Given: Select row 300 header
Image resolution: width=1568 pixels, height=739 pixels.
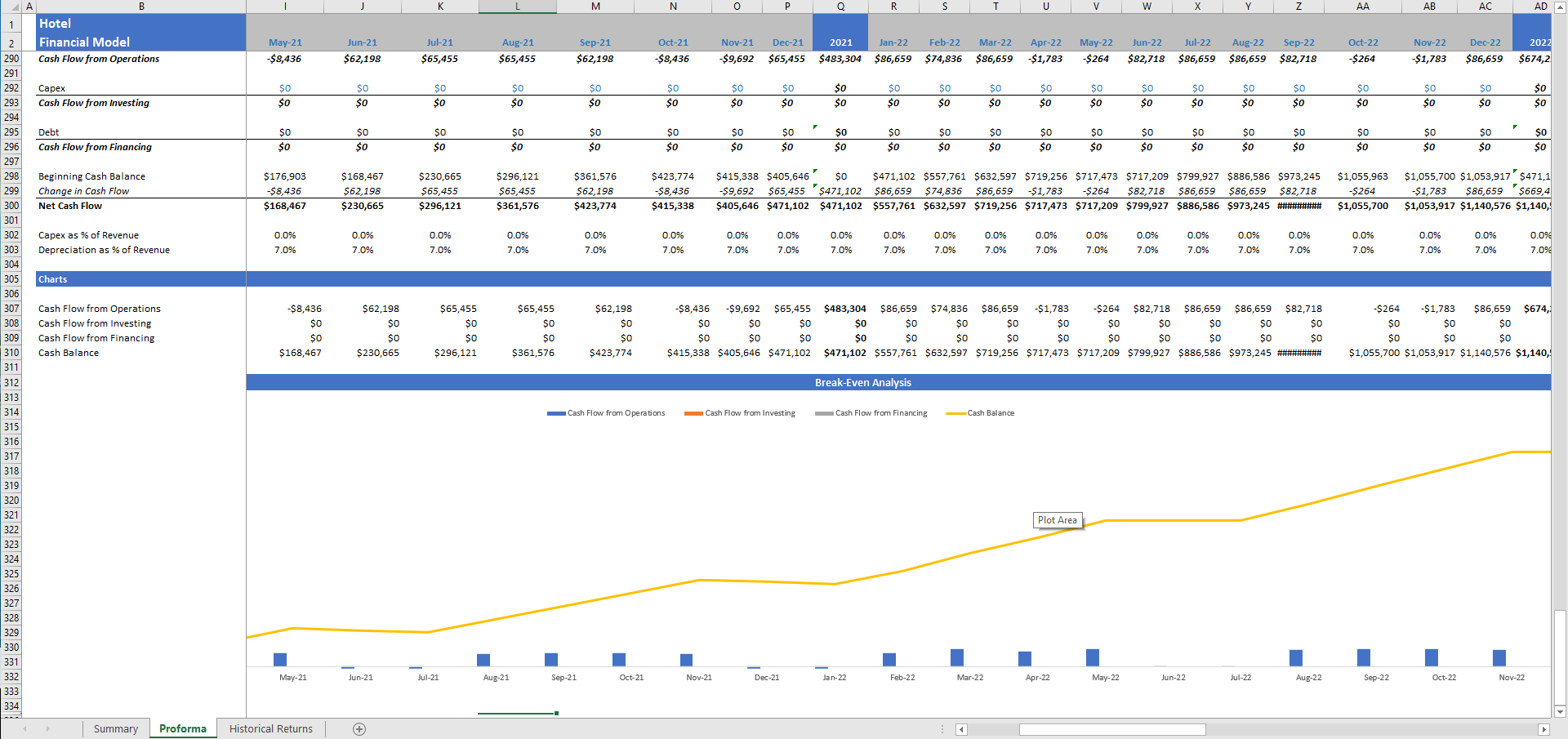Looking at the screenshot, I should point(11,206).
